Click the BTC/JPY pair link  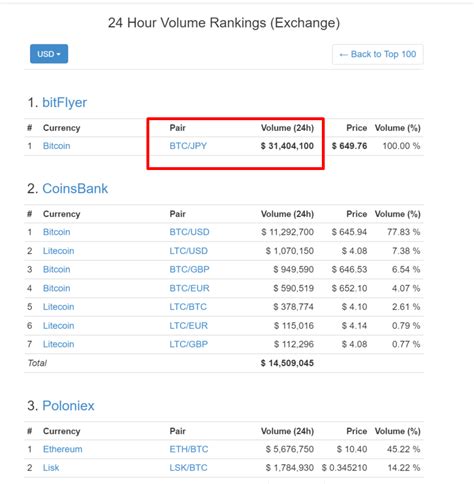tap(188, 146)
